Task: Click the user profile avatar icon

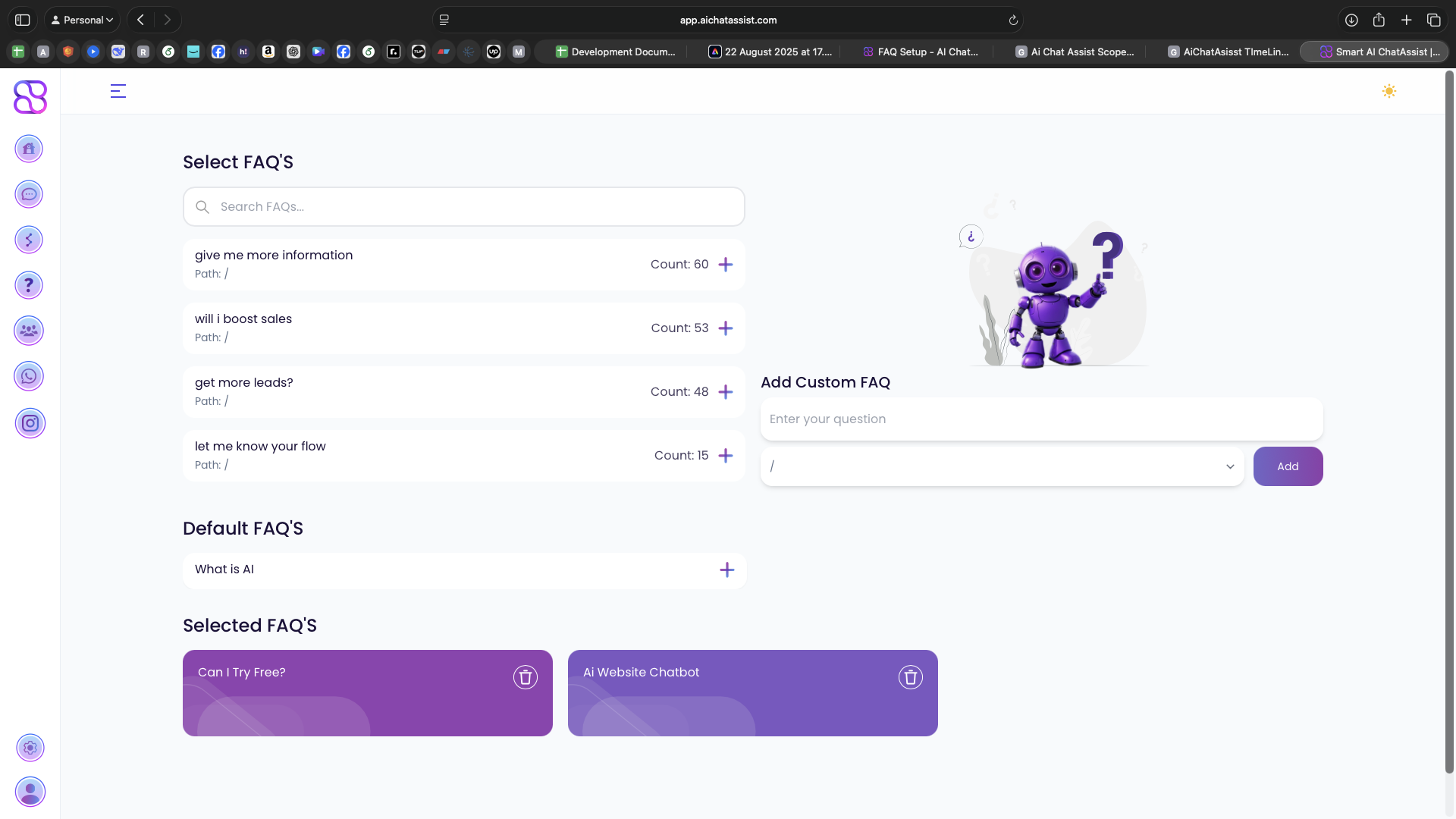Action: coord(30,792)
